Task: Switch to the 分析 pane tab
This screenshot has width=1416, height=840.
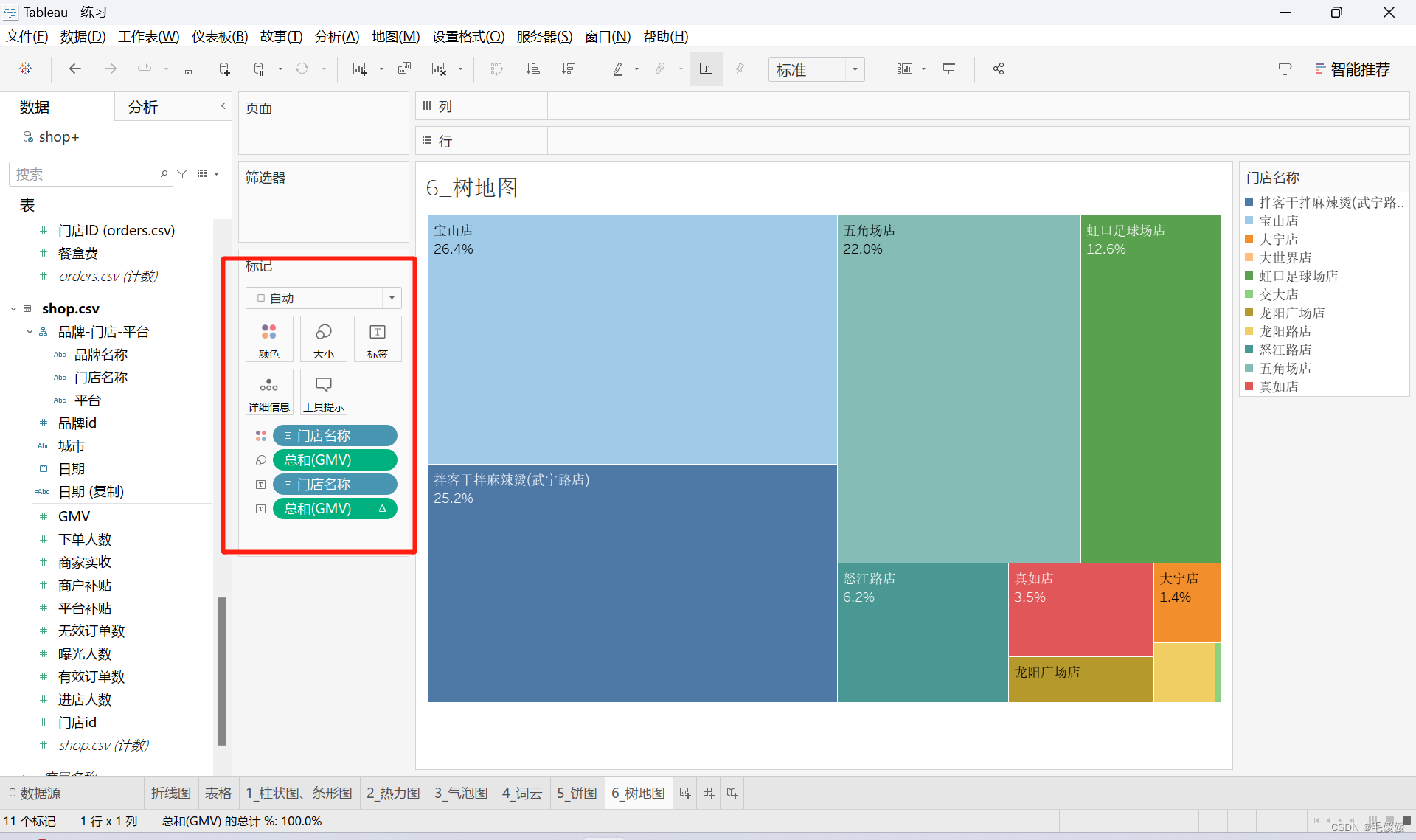Action: point(143,107)
